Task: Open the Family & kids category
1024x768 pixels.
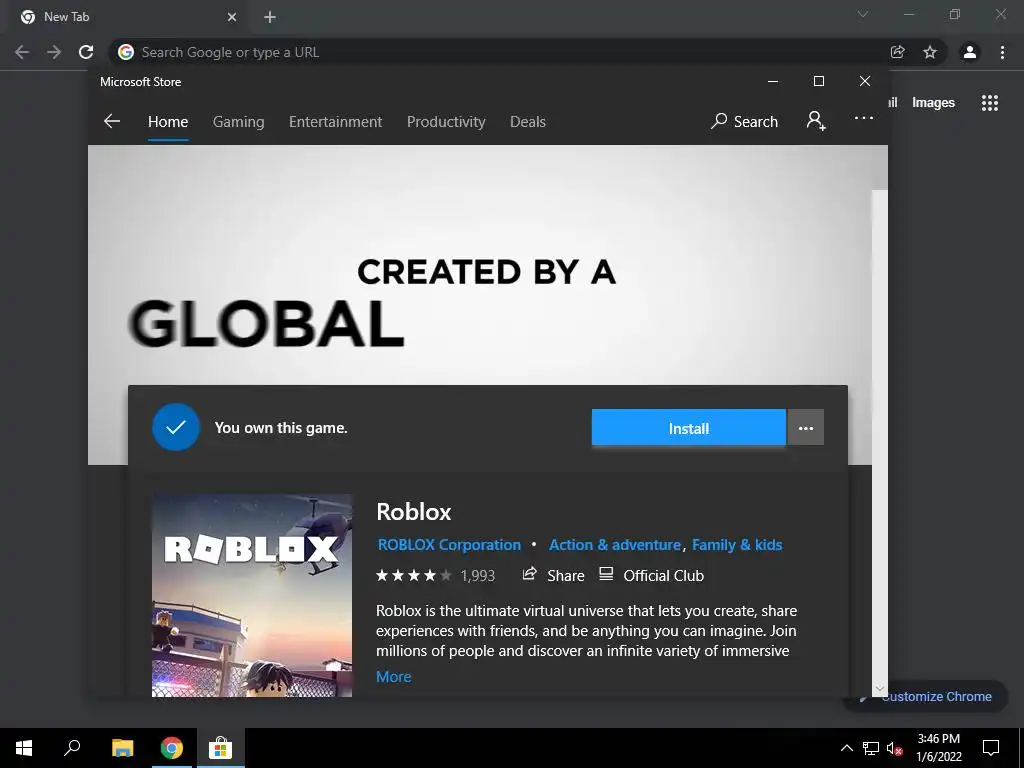Action: 737,545
